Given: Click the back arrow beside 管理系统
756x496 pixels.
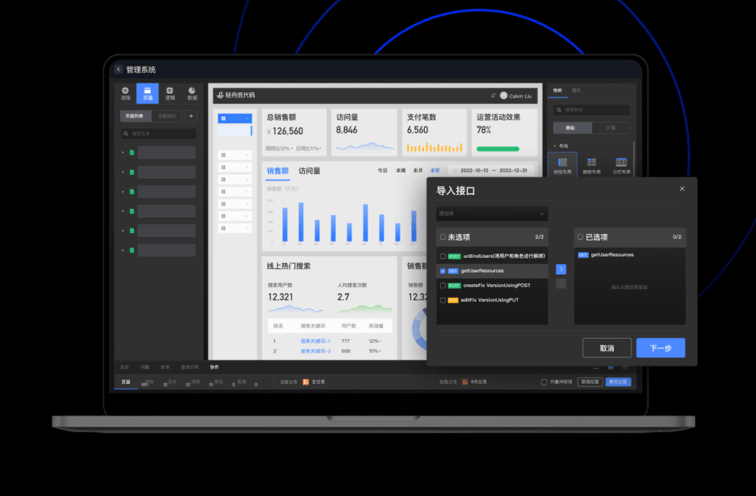Looking at the screenshot, I should click(x=118, y=70).
